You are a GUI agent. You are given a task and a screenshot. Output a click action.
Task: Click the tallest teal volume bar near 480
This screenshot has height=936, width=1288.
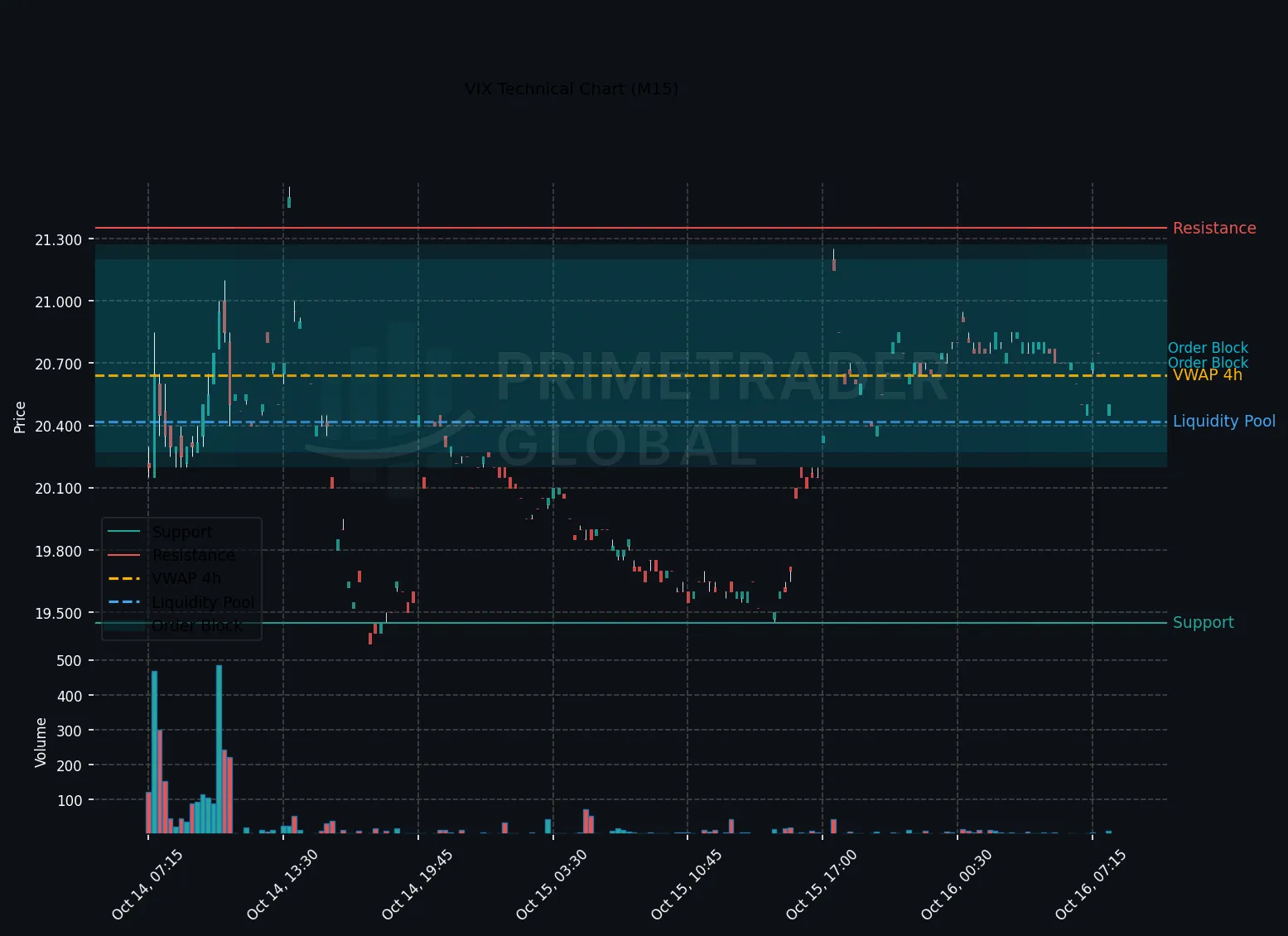219,749
